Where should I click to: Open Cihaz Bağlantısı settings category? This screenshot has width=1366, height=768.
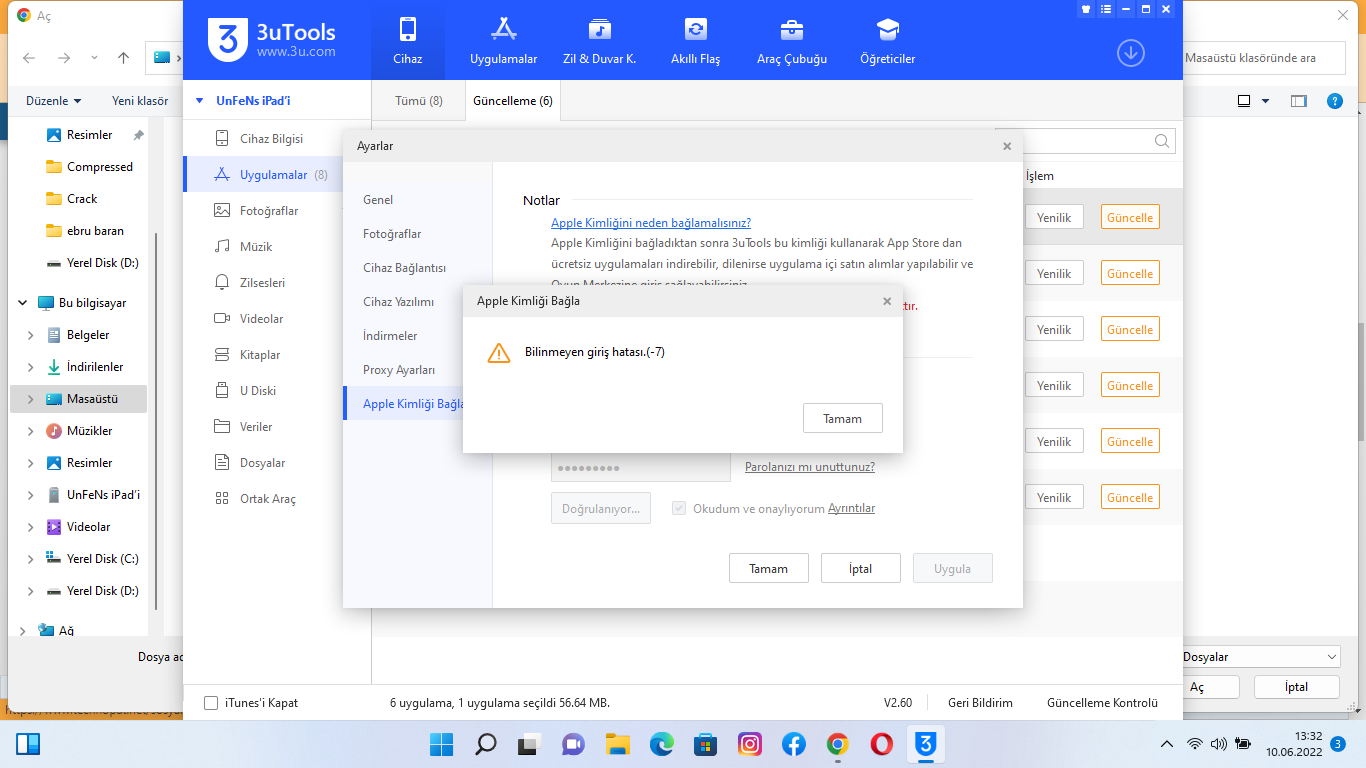tap(404, 268)
